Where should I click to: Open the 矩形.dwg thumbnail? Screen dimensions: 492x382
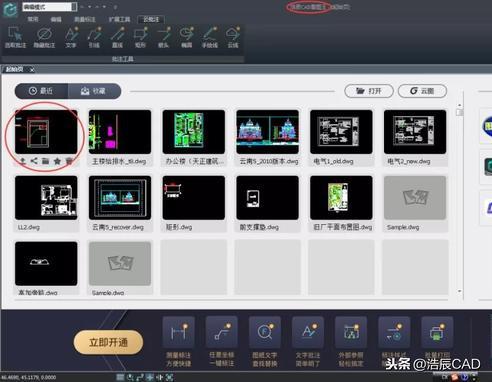coord(194,198)
